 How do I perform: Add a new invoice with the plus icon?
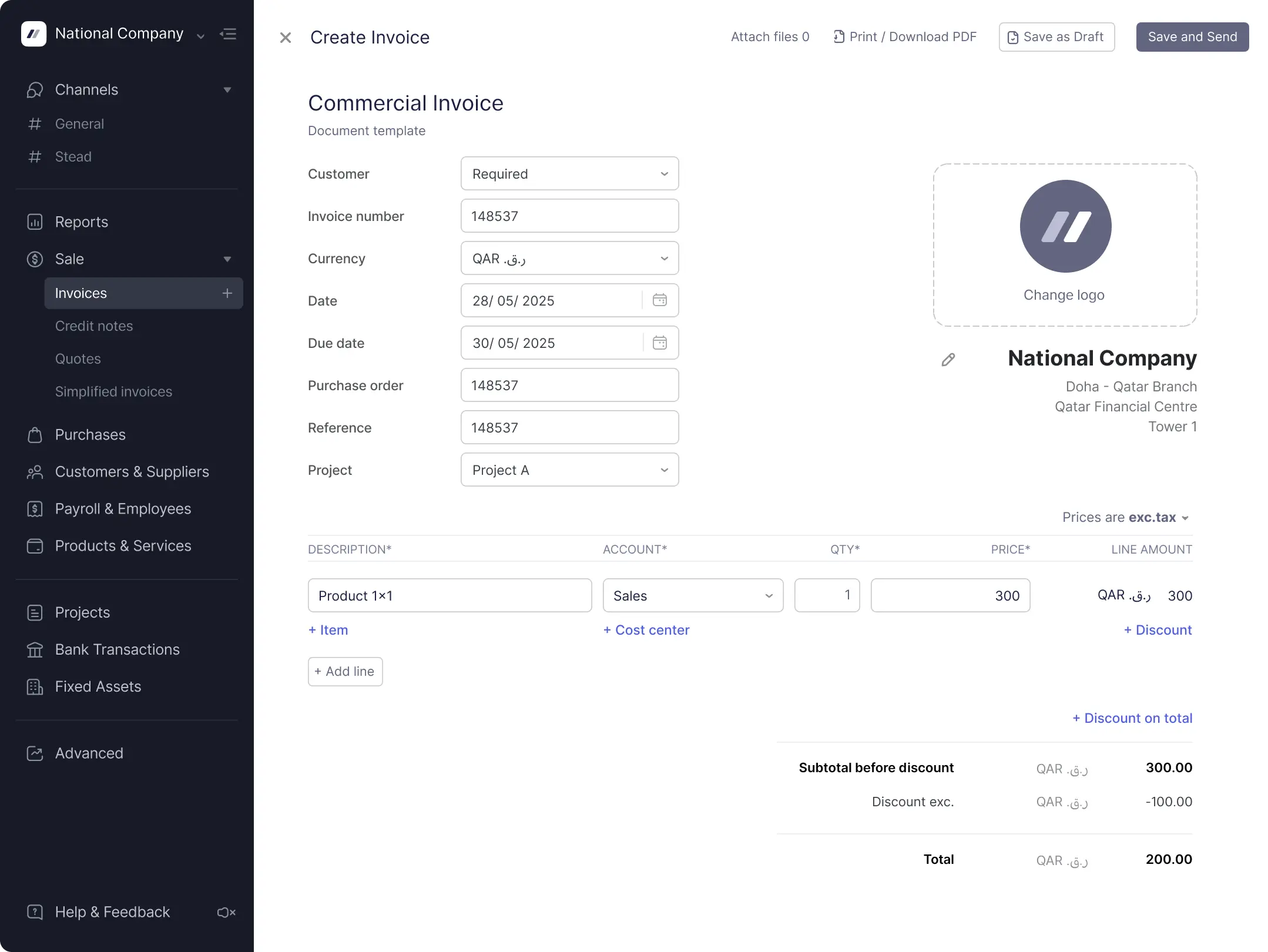click(x=227, y=293)
